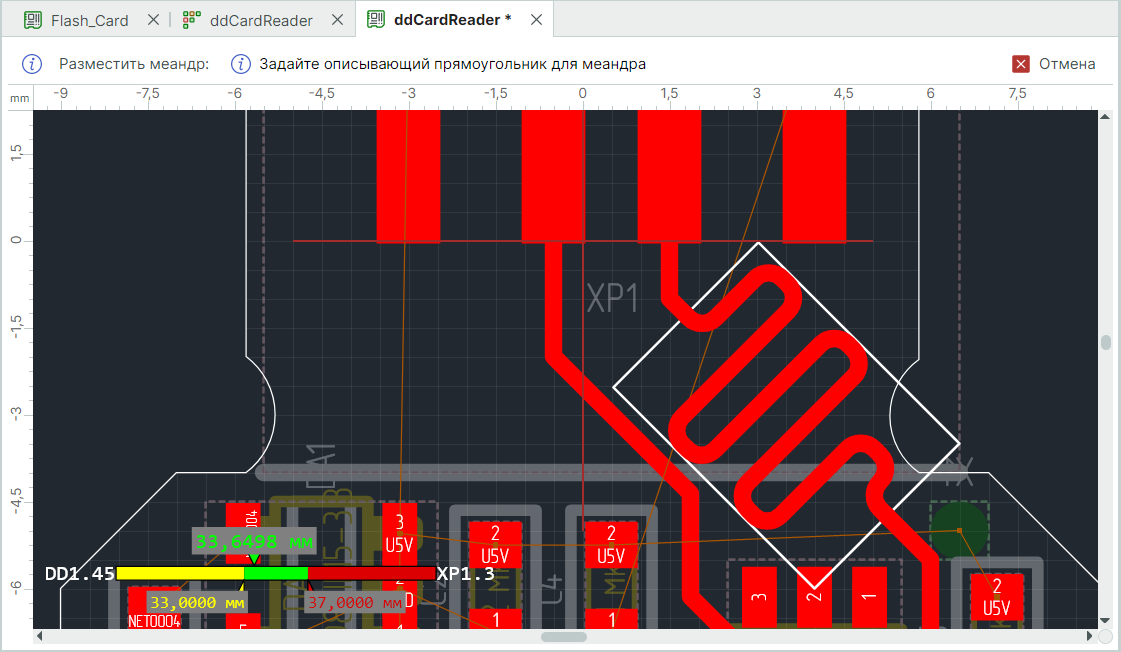
Task: Click the vertical scrollbar down arrow
Action: pos(1105,620)
